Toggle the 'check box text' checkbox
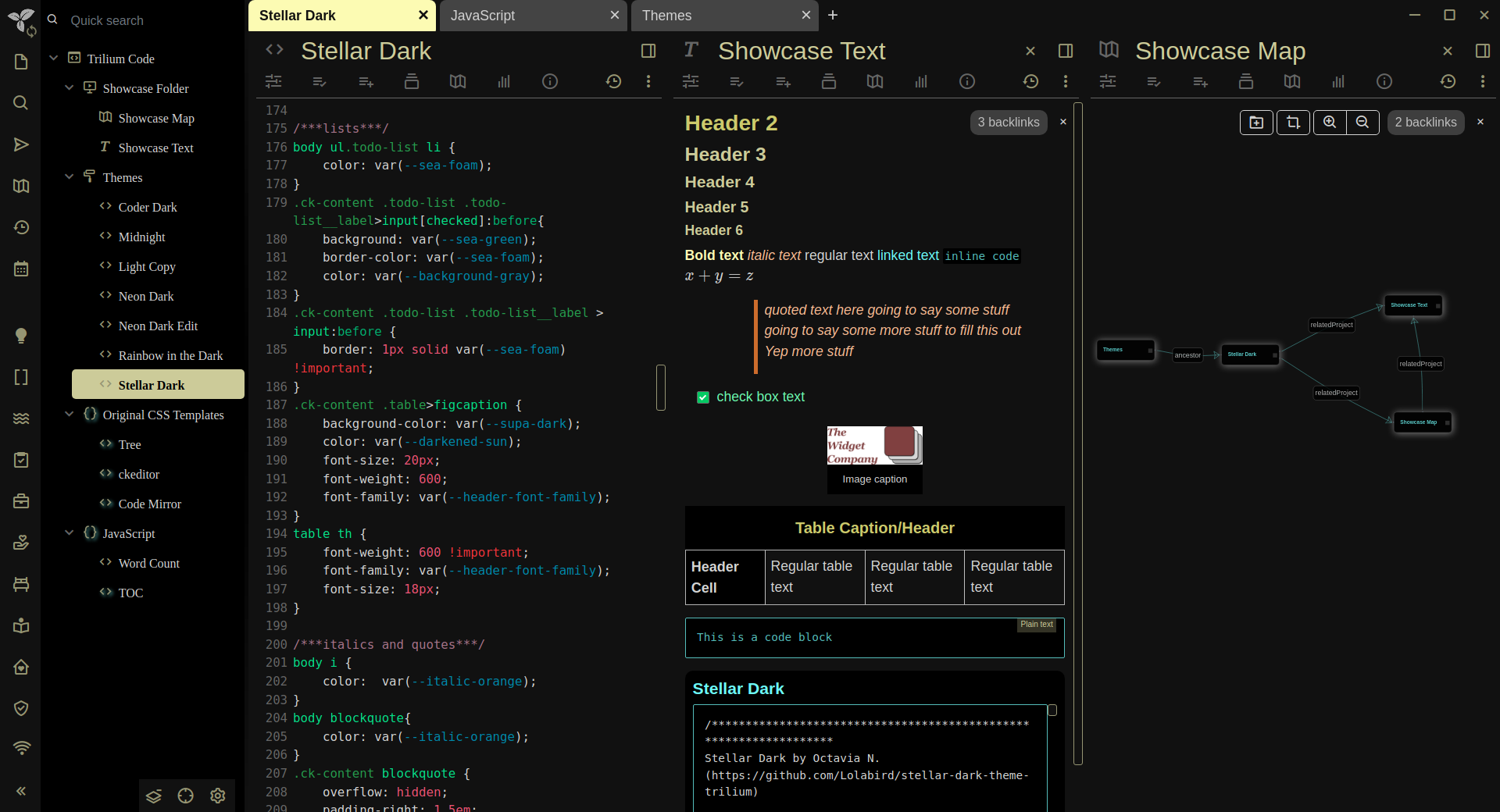1500x812 pixels. tap(703, 397)
